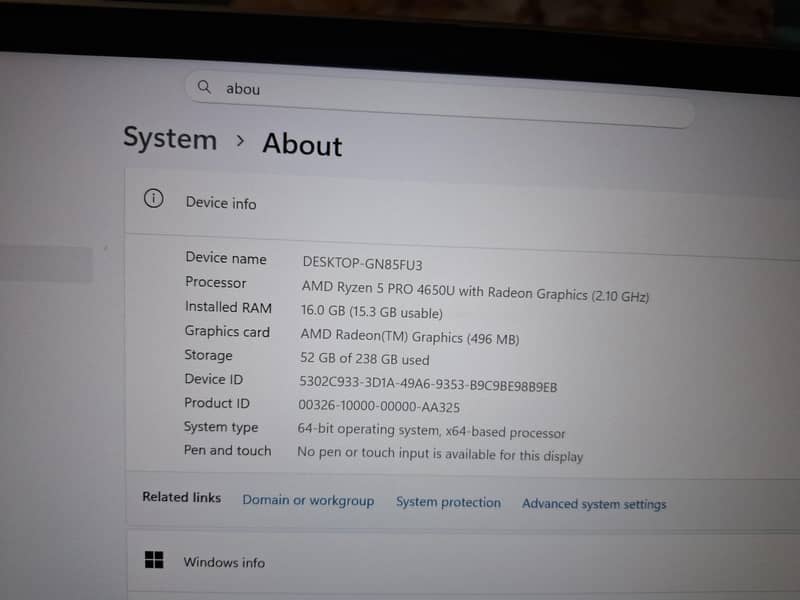800x600 pixels.
Task: Expand the Windows info section
Action: [463, 562]
